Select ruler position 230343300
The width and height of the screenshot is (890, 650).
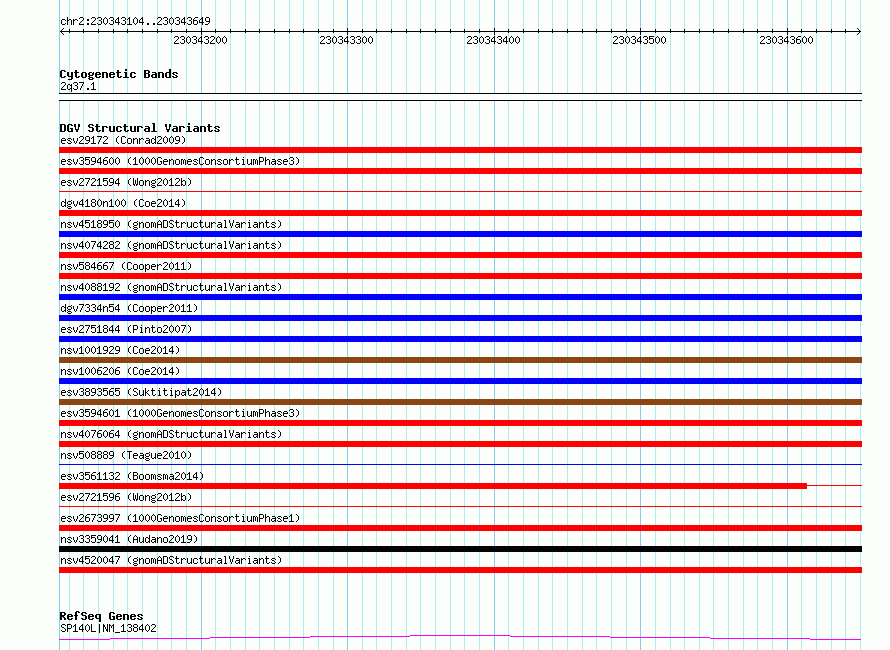(x=346, y=40)
